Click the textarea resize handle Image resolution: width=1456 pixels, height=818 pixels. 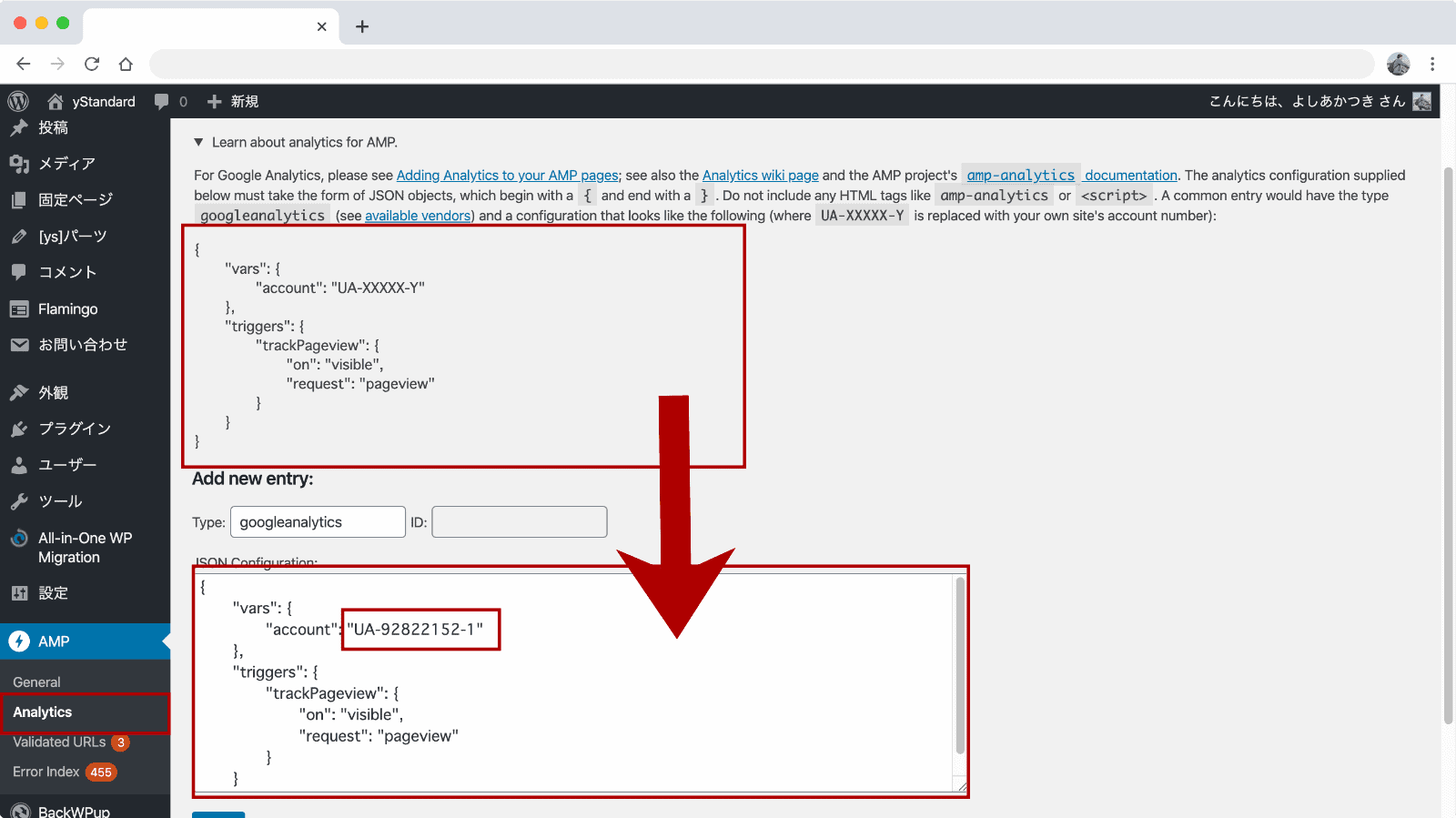(x=960, y=785)
